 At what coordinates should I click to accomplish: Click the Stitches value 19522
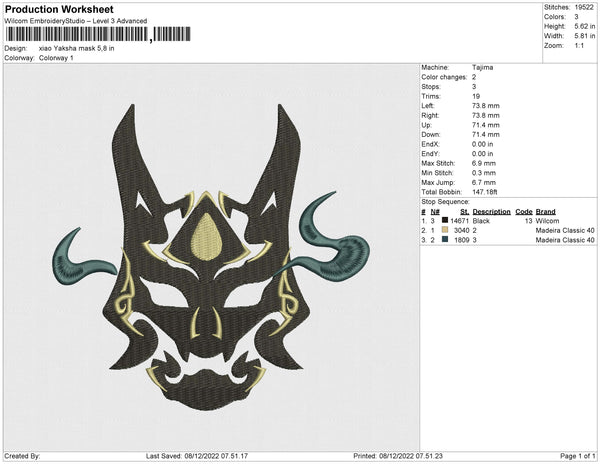pyautogui.click(x=584, y=7)
